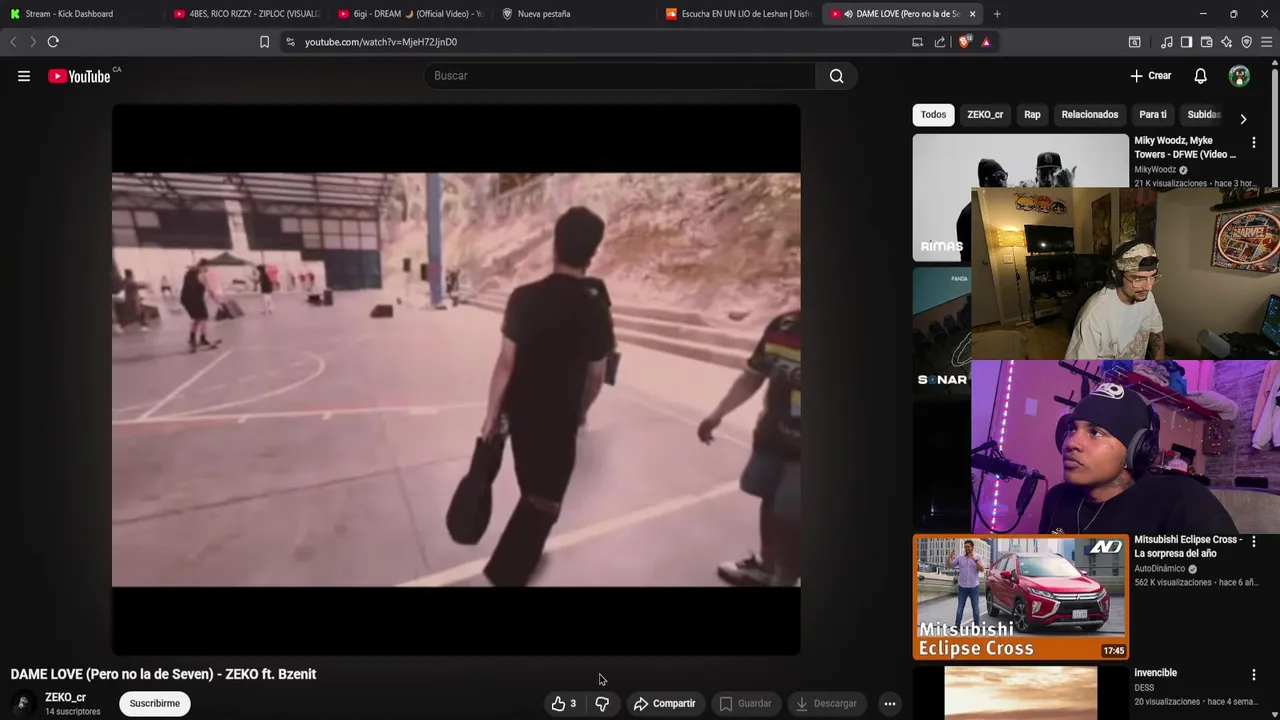The image size is (1280, 720).
Task: Select the ZEKO_cr filter chip
Action: [985, 114]
